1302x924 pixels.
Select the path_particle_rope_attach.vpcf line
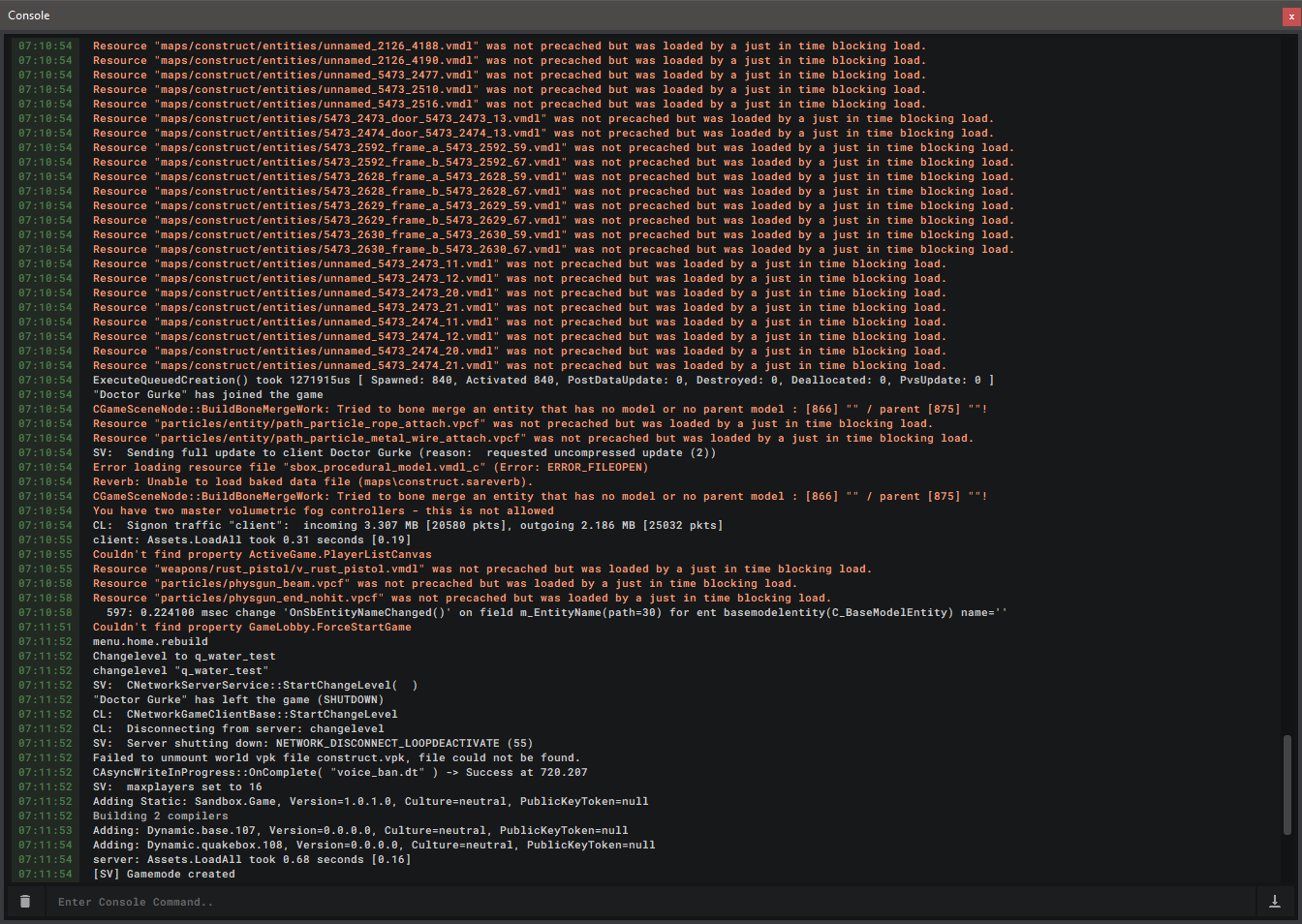(x=513, y=423)
